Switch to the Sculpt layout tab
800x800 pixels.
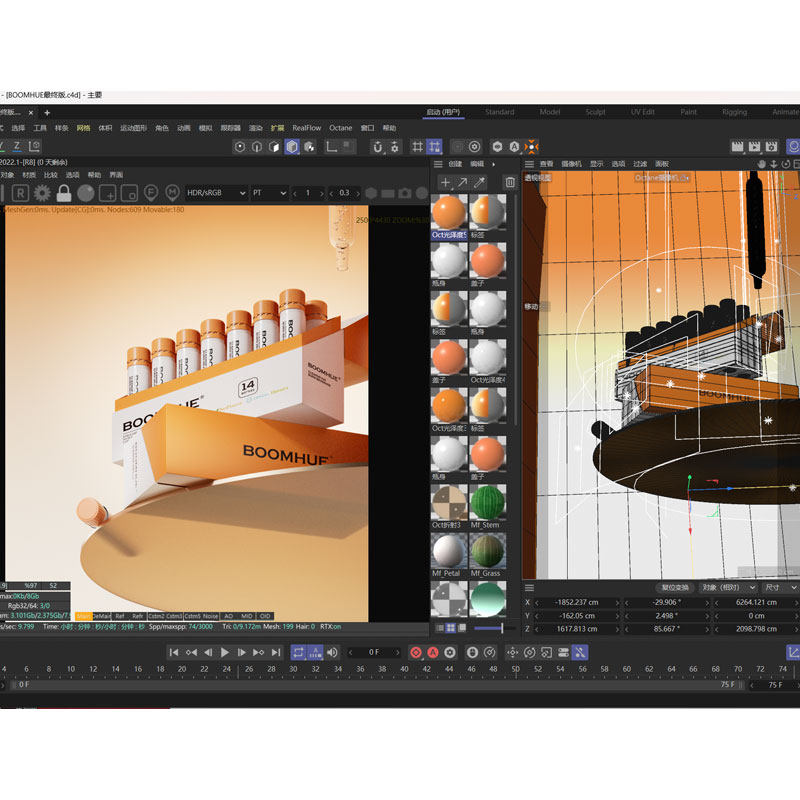pyautogui.click(x=595, y=112)
